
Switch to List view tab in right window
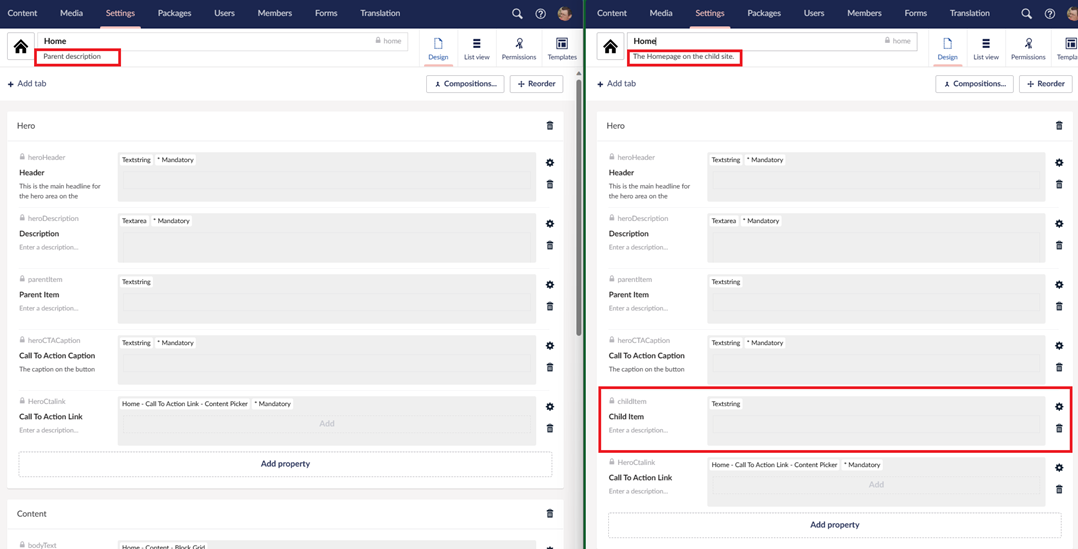pyautogui.click(x=986, y=49)
